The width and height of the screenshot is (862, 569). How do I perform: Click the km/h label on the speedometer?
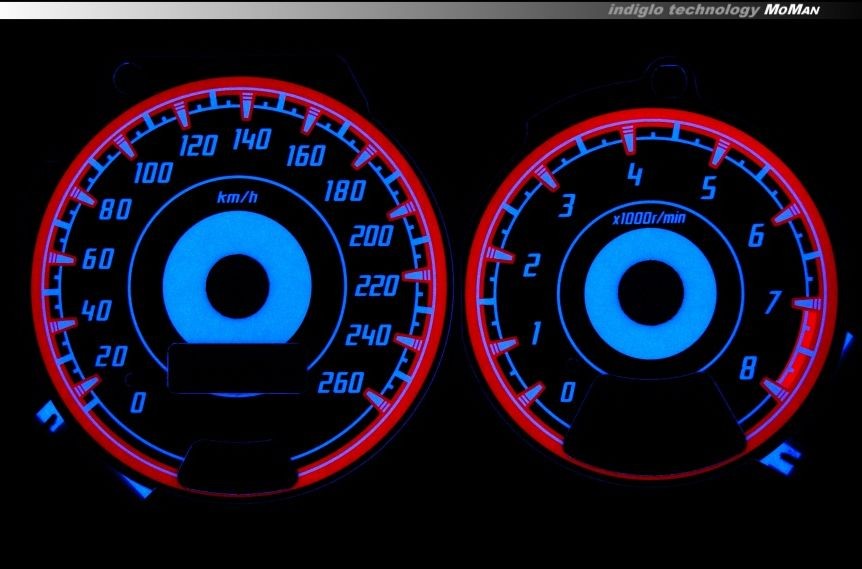[x=238, y=197]
